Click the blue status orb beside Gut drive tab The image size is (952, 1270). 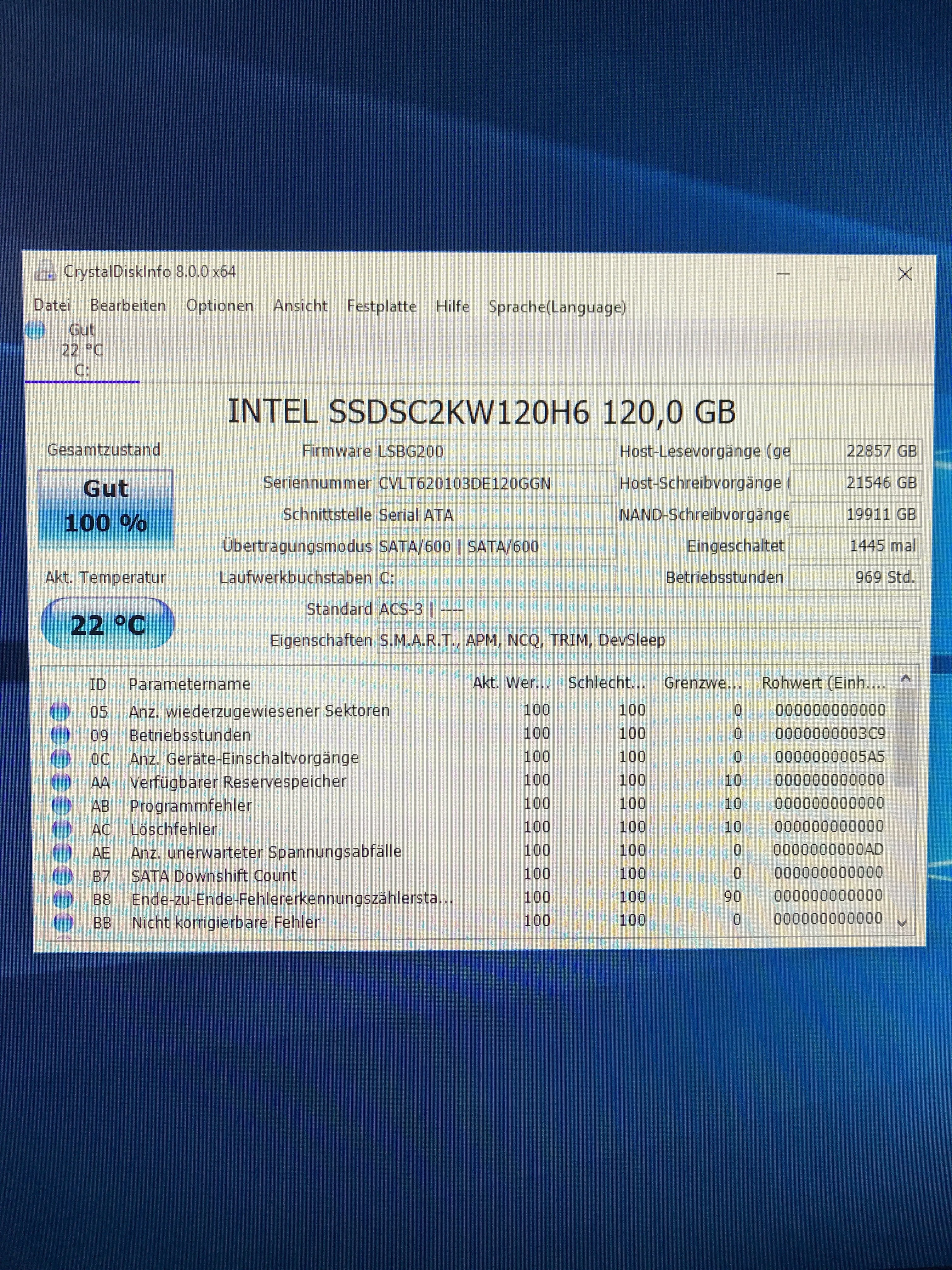click(x=36, y=330)
